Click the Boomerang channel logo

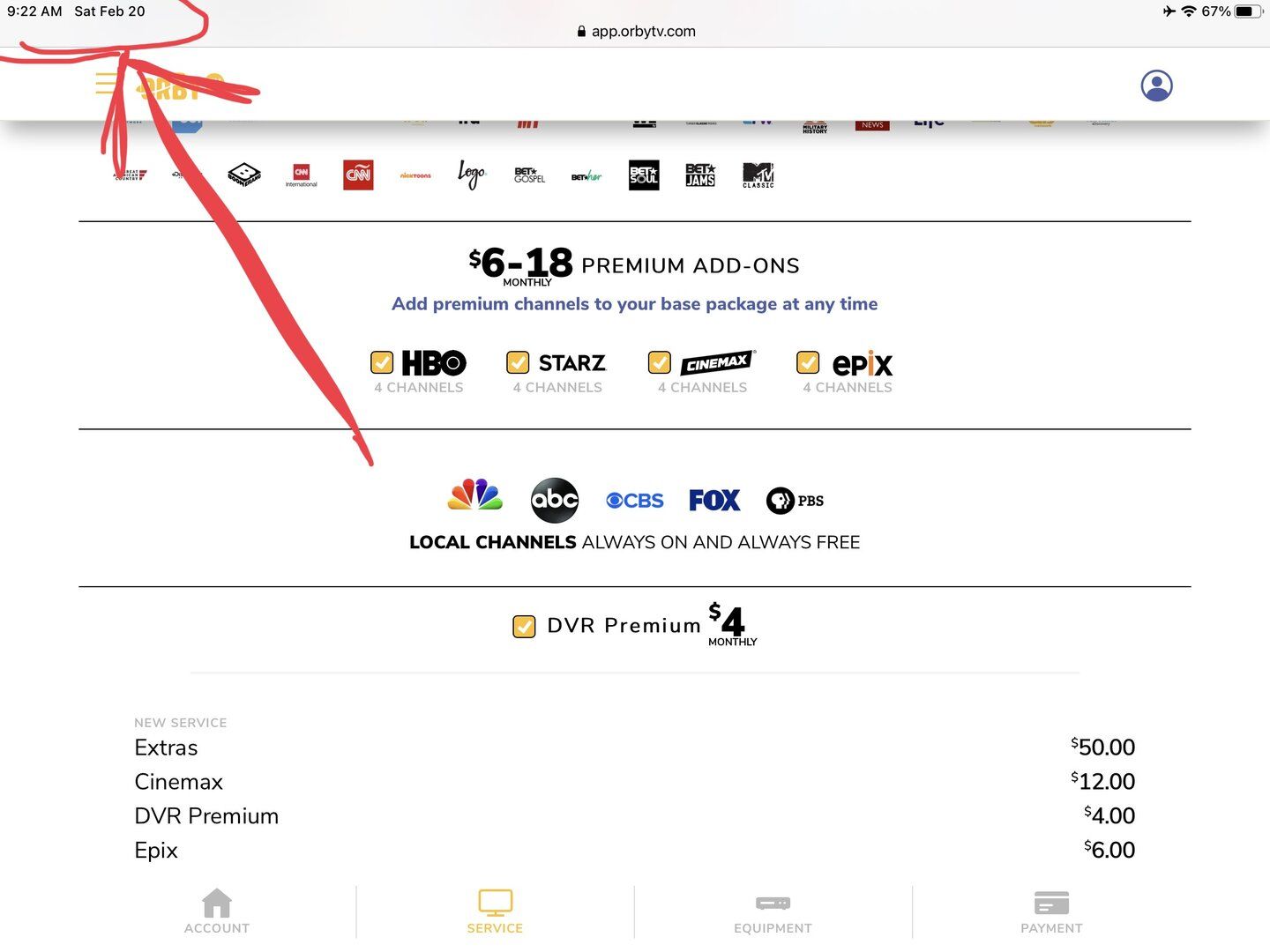(x=244, y=175)
